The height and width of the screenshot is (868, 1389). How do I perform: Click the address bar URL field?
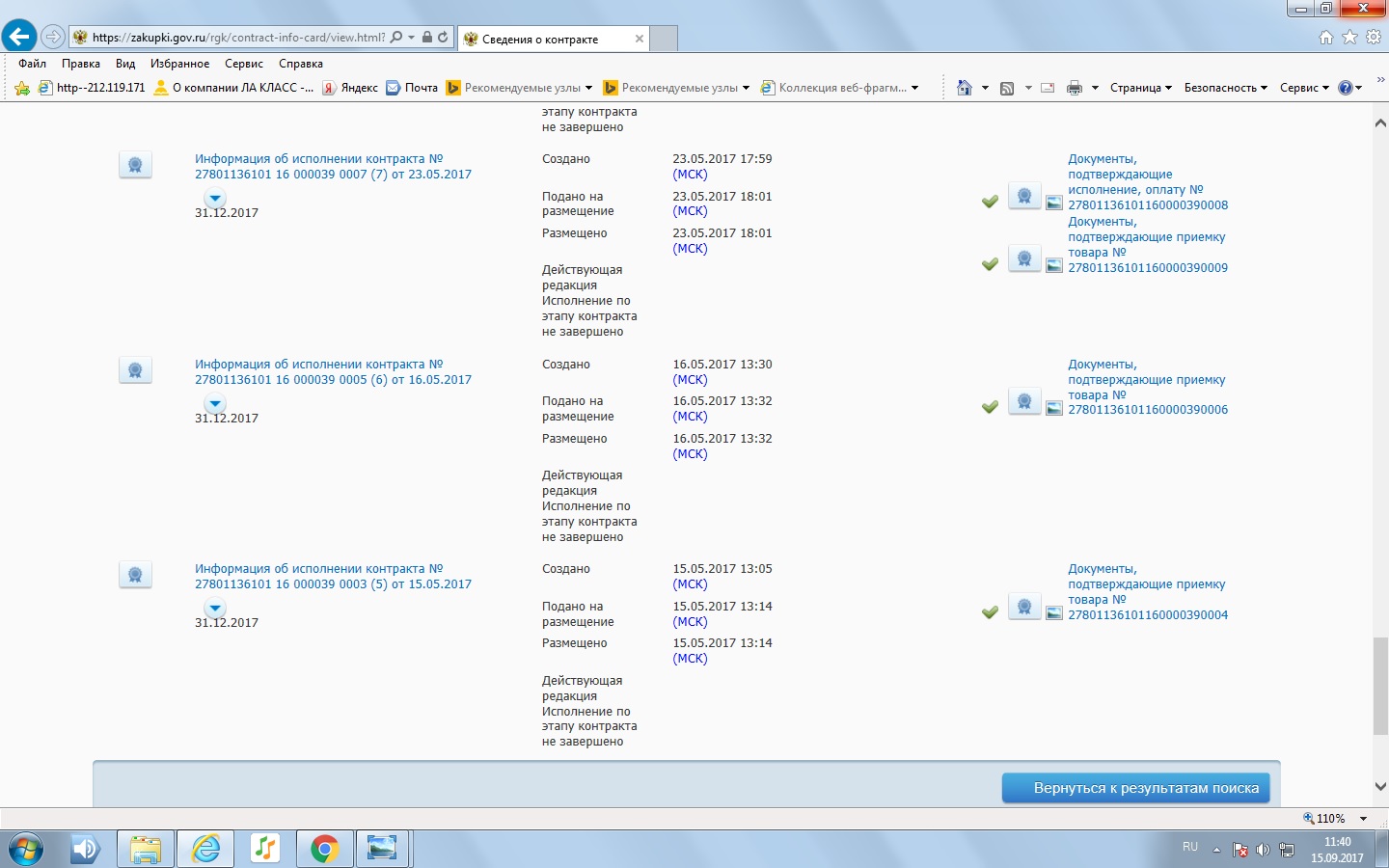(x=238, y=38)
